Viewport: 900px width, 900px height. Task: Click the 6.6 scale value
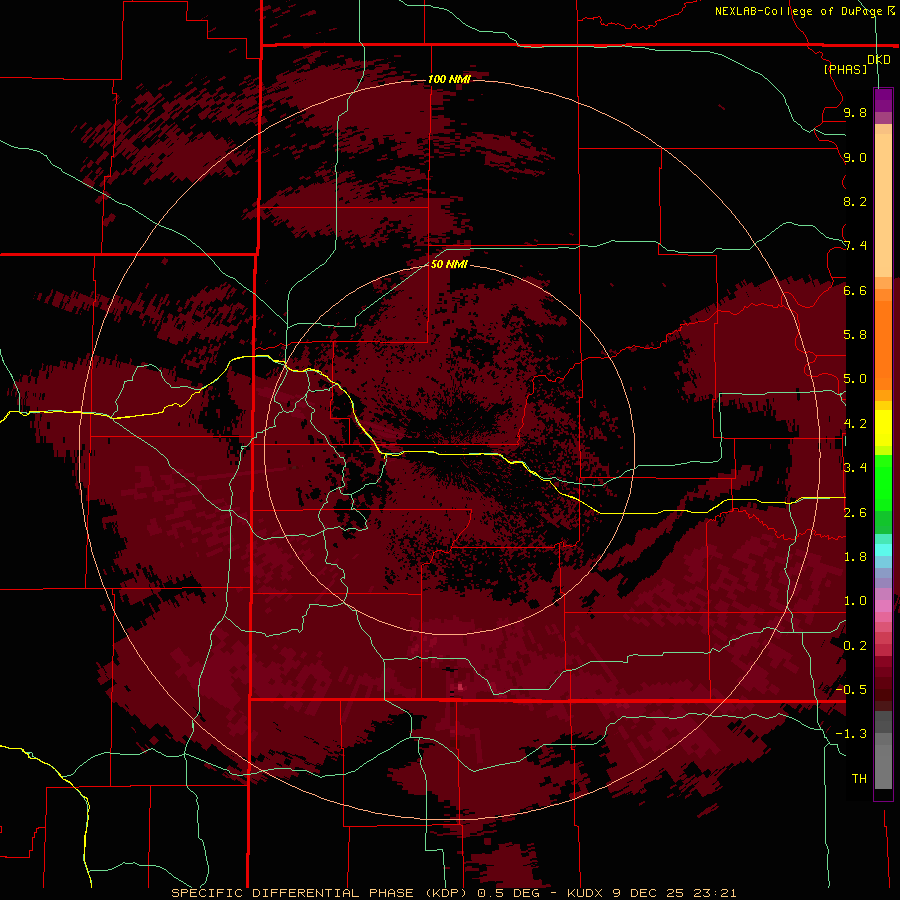pyautogui.click(x=855, y=290)
